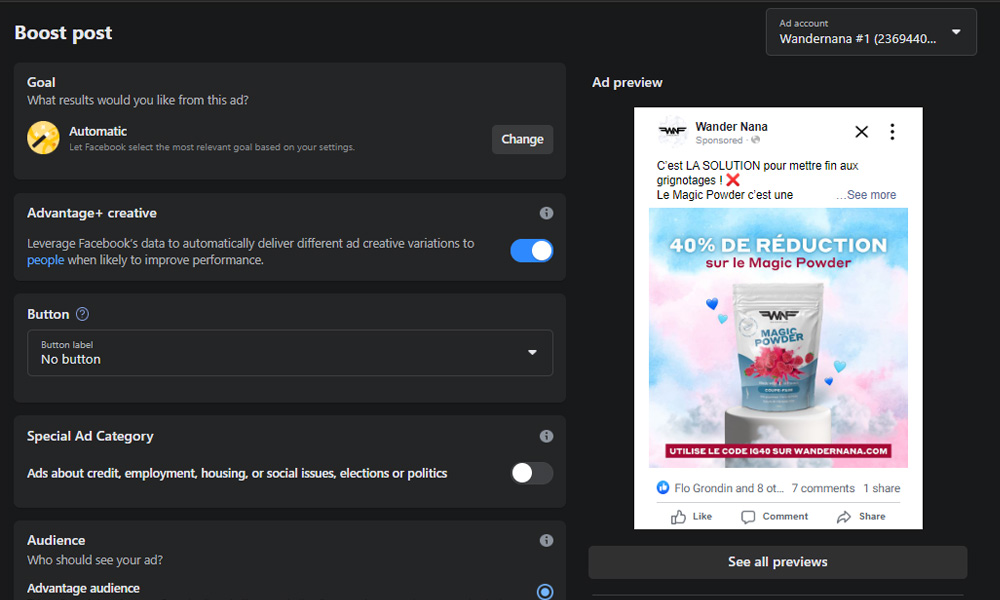The width and height of the screenshot is (1000, 600).
Task: Select the Advantage audience radio button
Action: pyautogui.click(x=544, y=591)
